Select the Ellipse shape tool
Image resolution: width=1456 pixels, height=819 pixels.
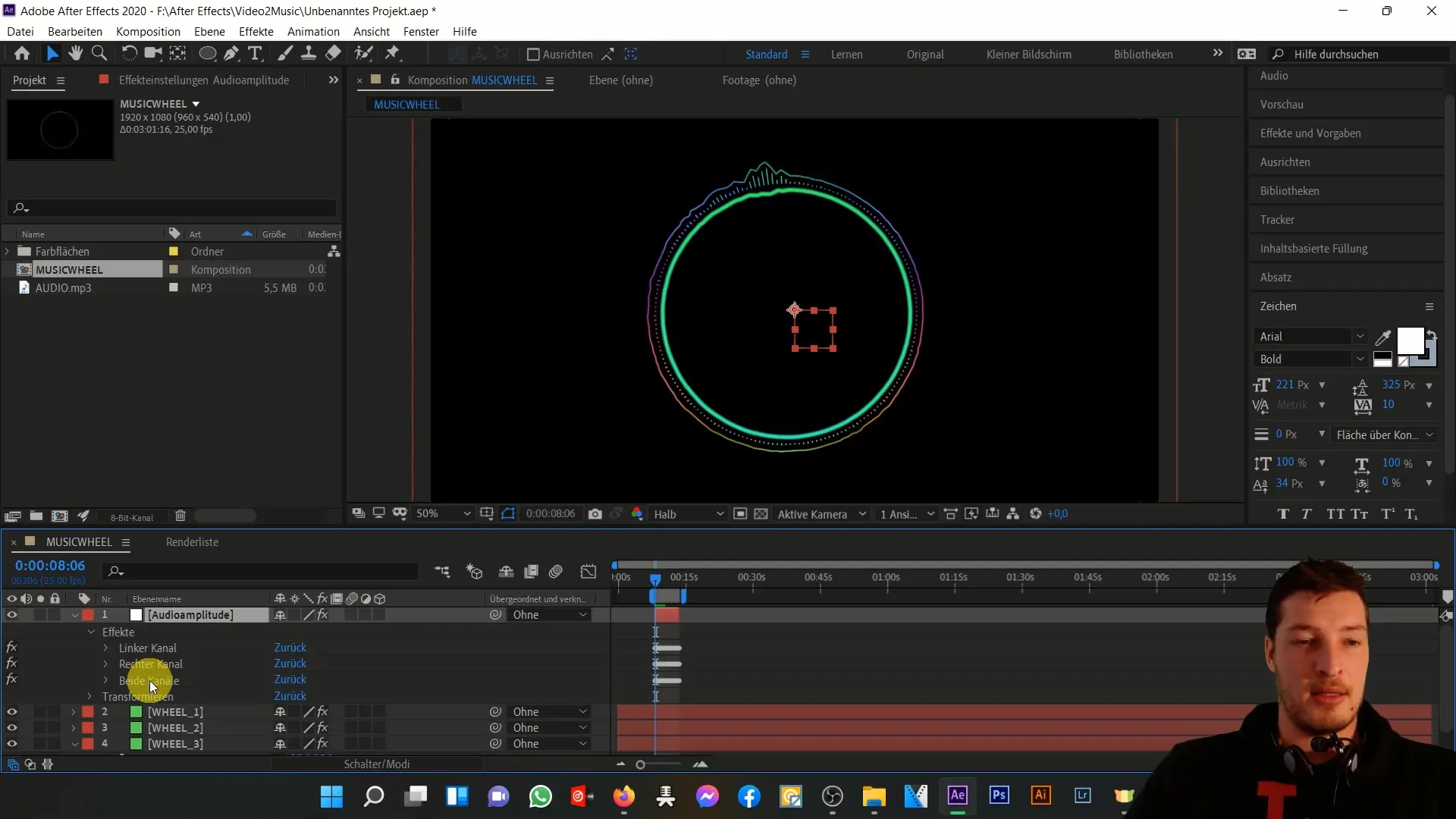[x=206, y=54]
